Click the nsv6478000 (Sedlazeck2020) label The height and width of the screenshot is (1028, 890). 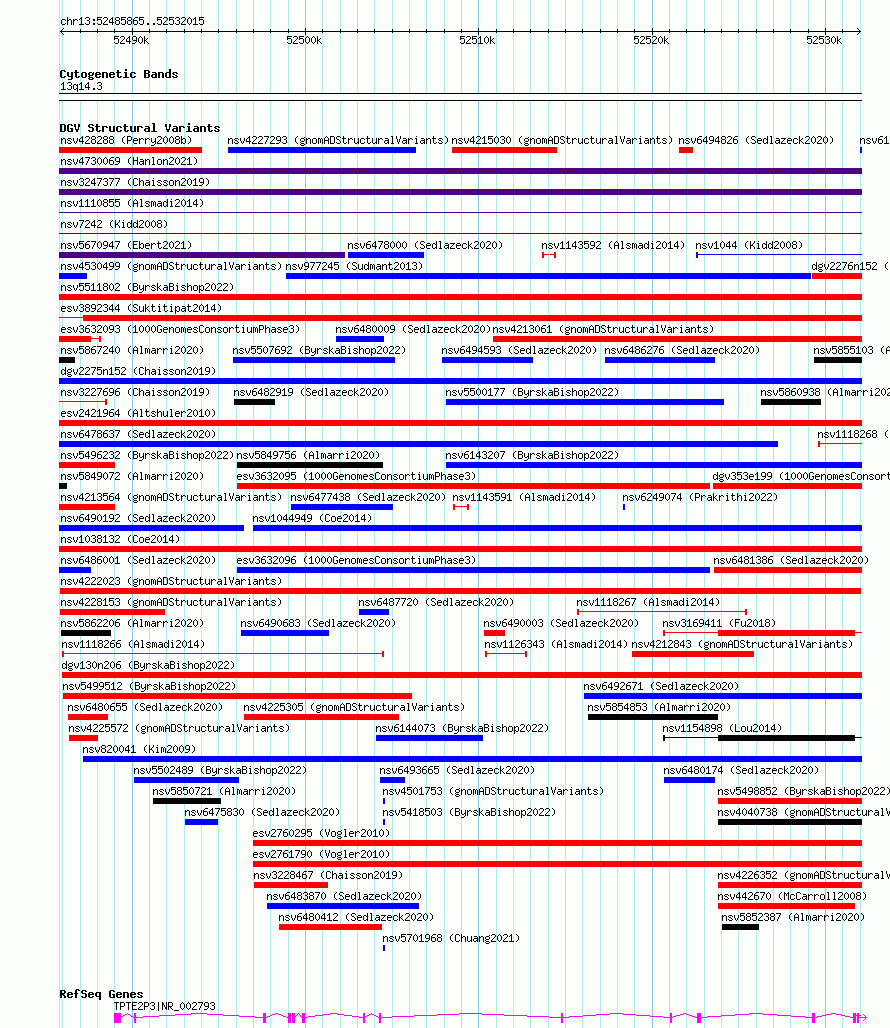(425, 245)
